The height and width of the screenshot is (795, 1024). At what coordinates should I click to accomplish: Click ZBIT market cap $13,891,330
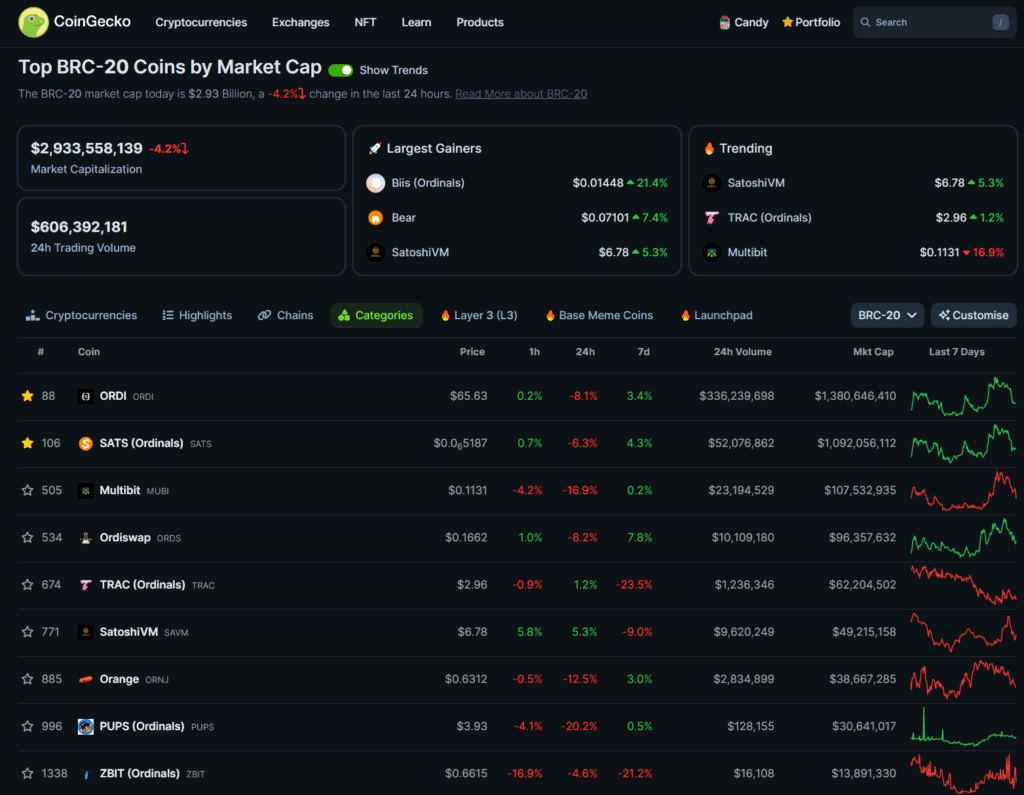(863, 773)
